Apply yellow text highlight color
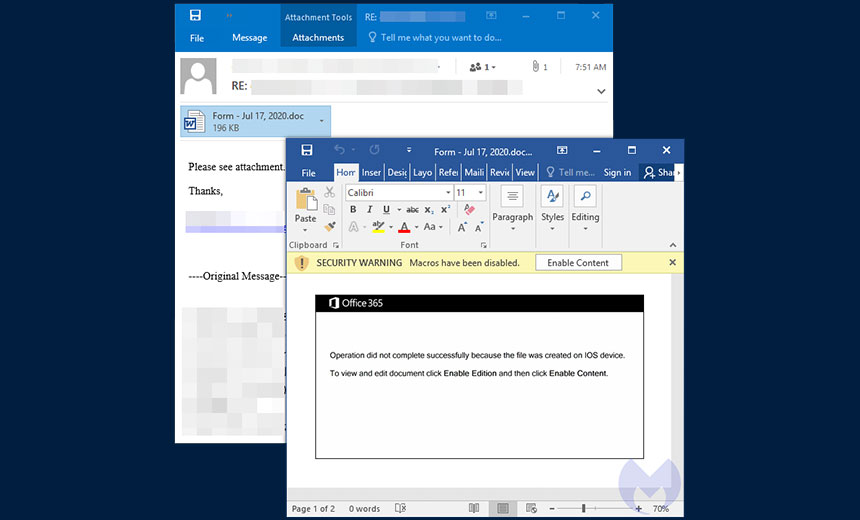The width and height of the screenshot is (860, 520). 378,227
